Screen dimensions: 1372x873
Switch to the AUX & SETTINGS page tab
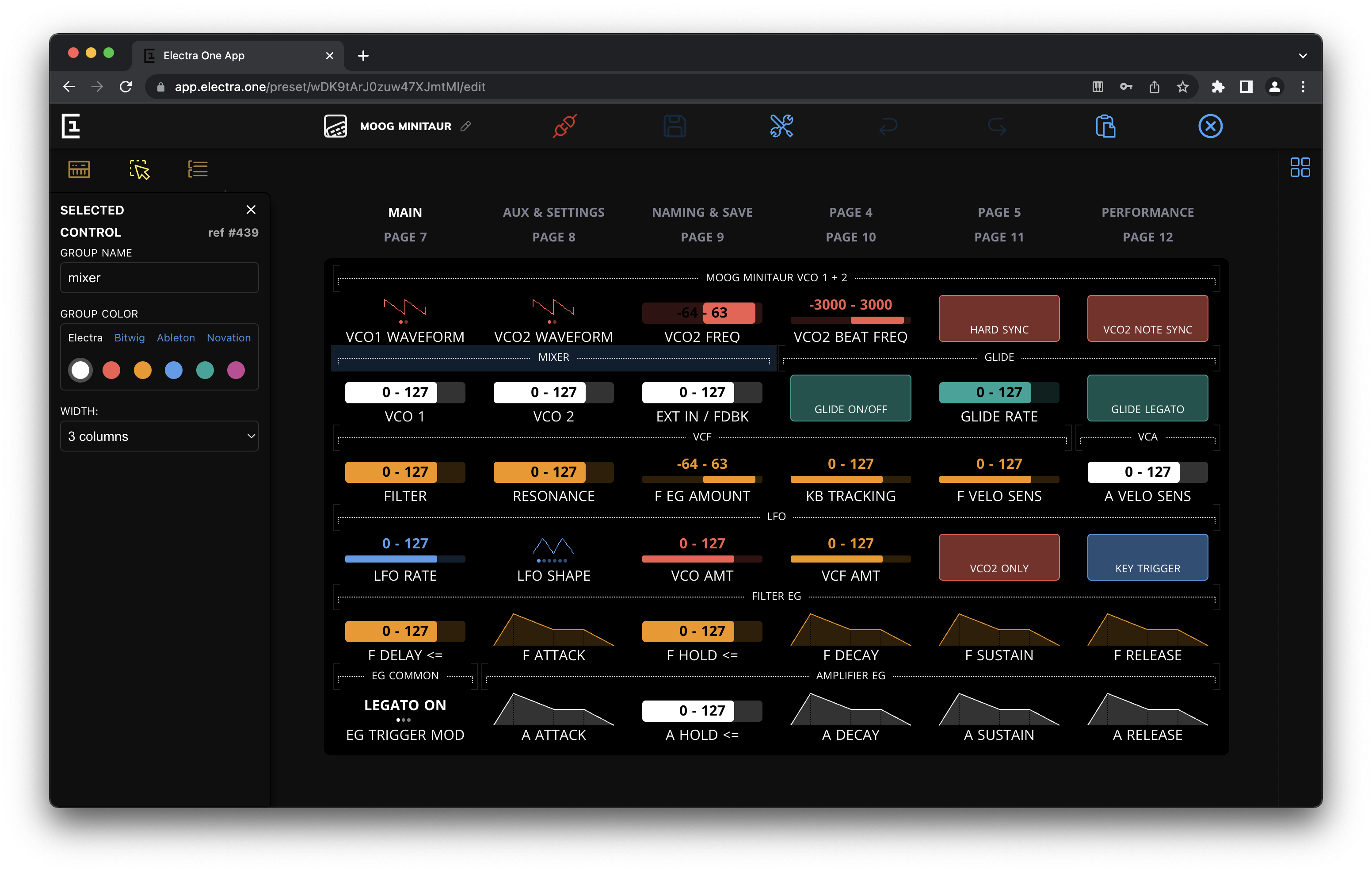point(553,212)
